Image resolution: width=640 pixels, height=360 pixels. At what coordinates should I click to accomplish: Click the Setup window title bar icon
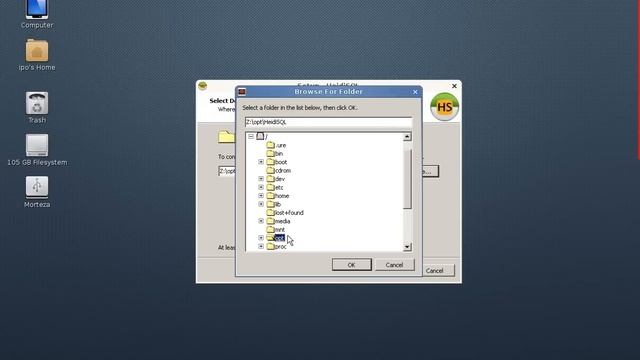(202, 86)
